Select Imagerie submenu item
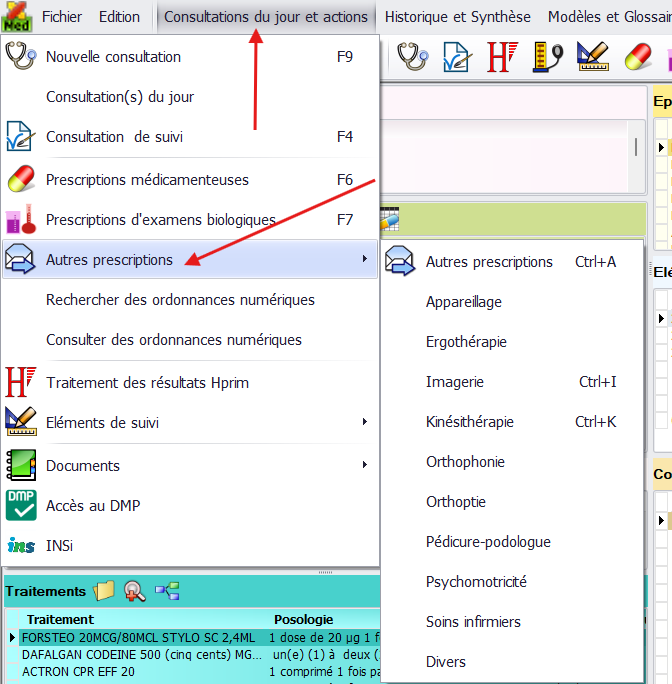 [x=512, y=382]
